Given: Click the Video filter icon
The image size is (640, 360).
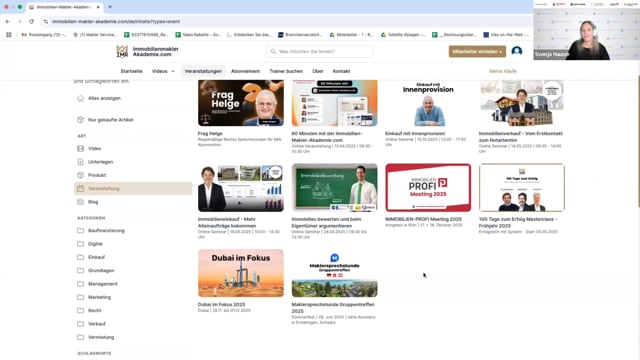Looking at the screenshot, I should (80, 149).
